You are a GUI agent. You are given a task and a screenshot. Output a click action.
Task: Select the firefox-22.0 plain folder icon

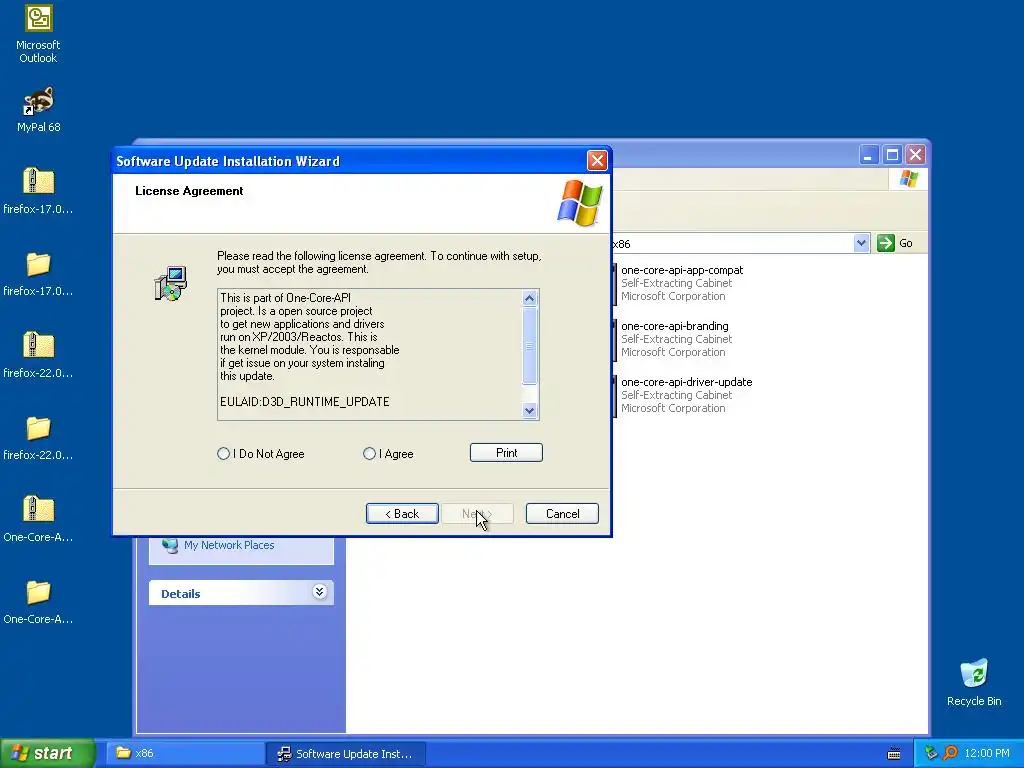tap(38, 428)
